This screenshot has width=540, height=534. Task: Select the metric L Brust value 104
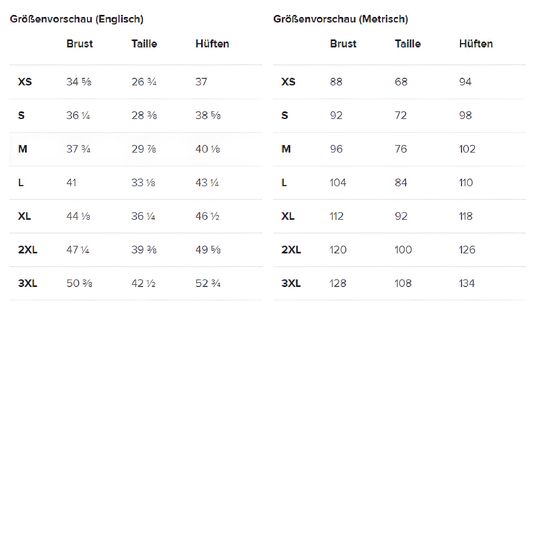tap(338, 182)
